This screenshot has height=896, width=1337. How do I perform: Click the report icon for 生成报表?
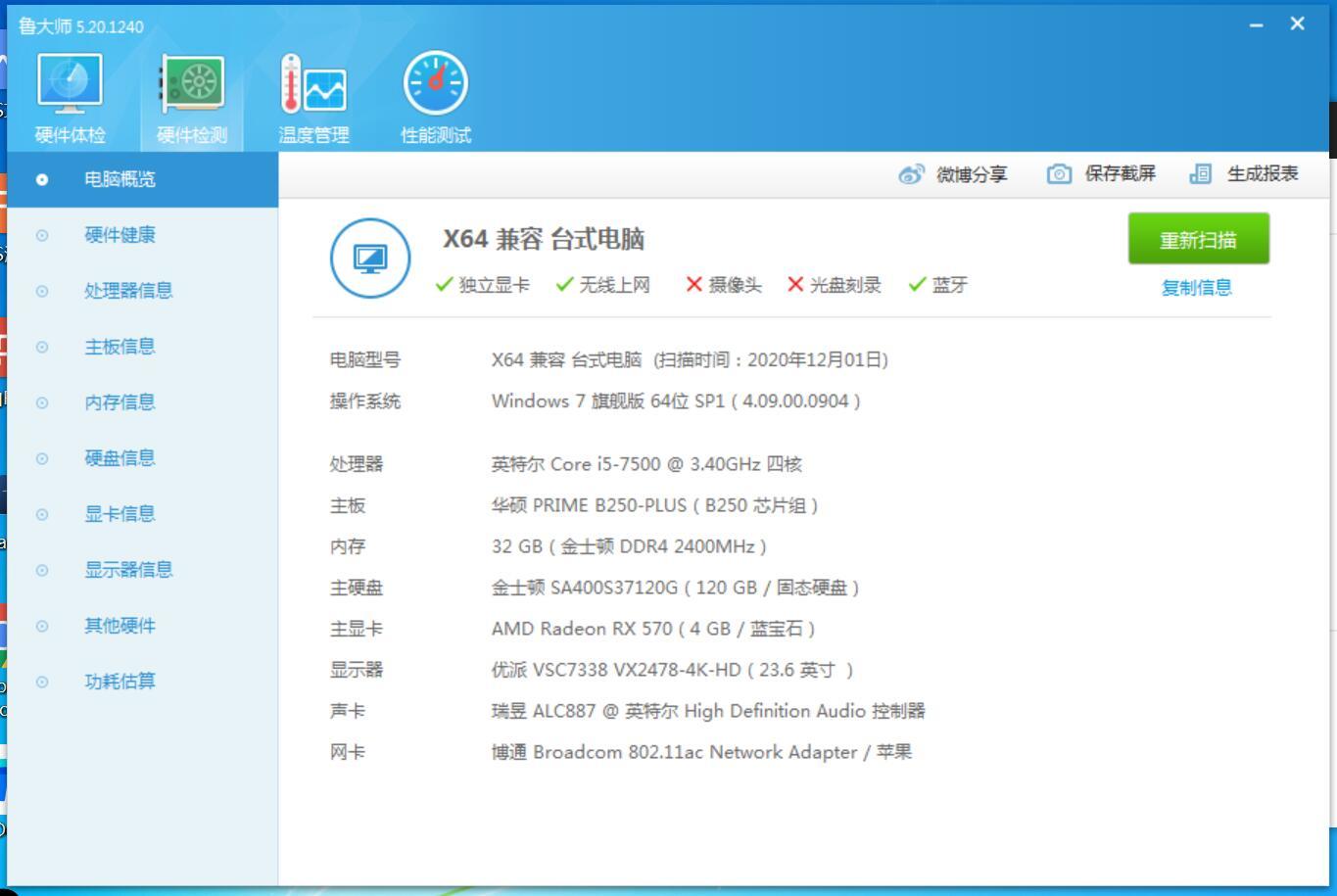pyautogui.click(x=1201, y=174)
